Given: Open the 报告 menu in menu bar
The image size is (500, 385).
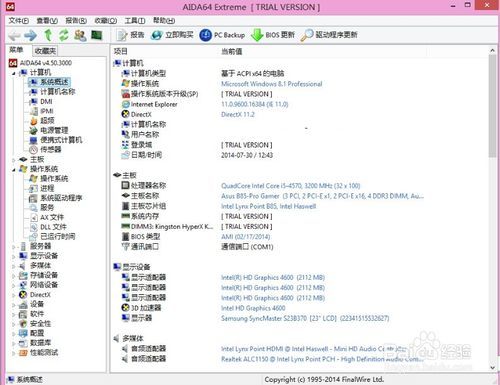Looking at the screenshot, I should 76,21.
